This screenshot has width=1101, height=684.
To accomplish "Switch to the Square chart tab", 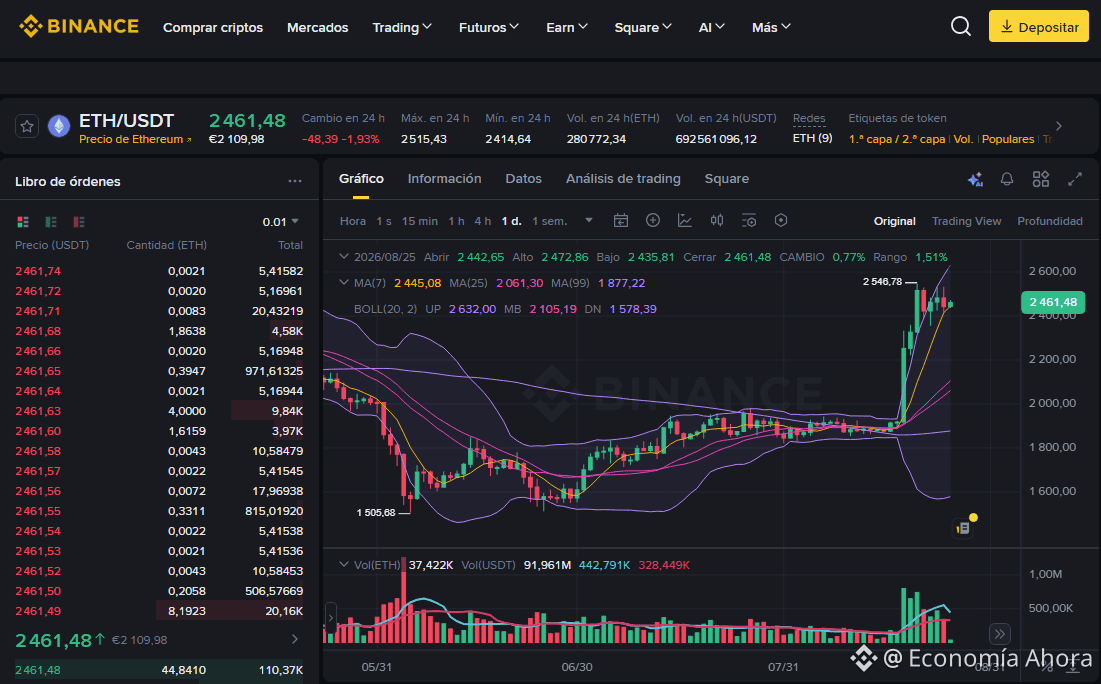I will [x=727, y=179].
